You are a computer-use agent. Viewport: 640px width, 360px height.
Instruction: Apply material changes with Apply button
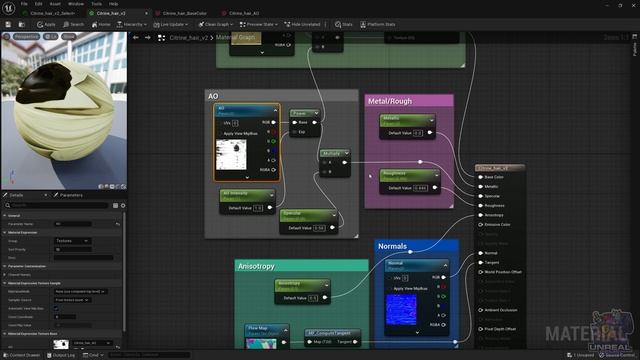(x=46, y=24)
